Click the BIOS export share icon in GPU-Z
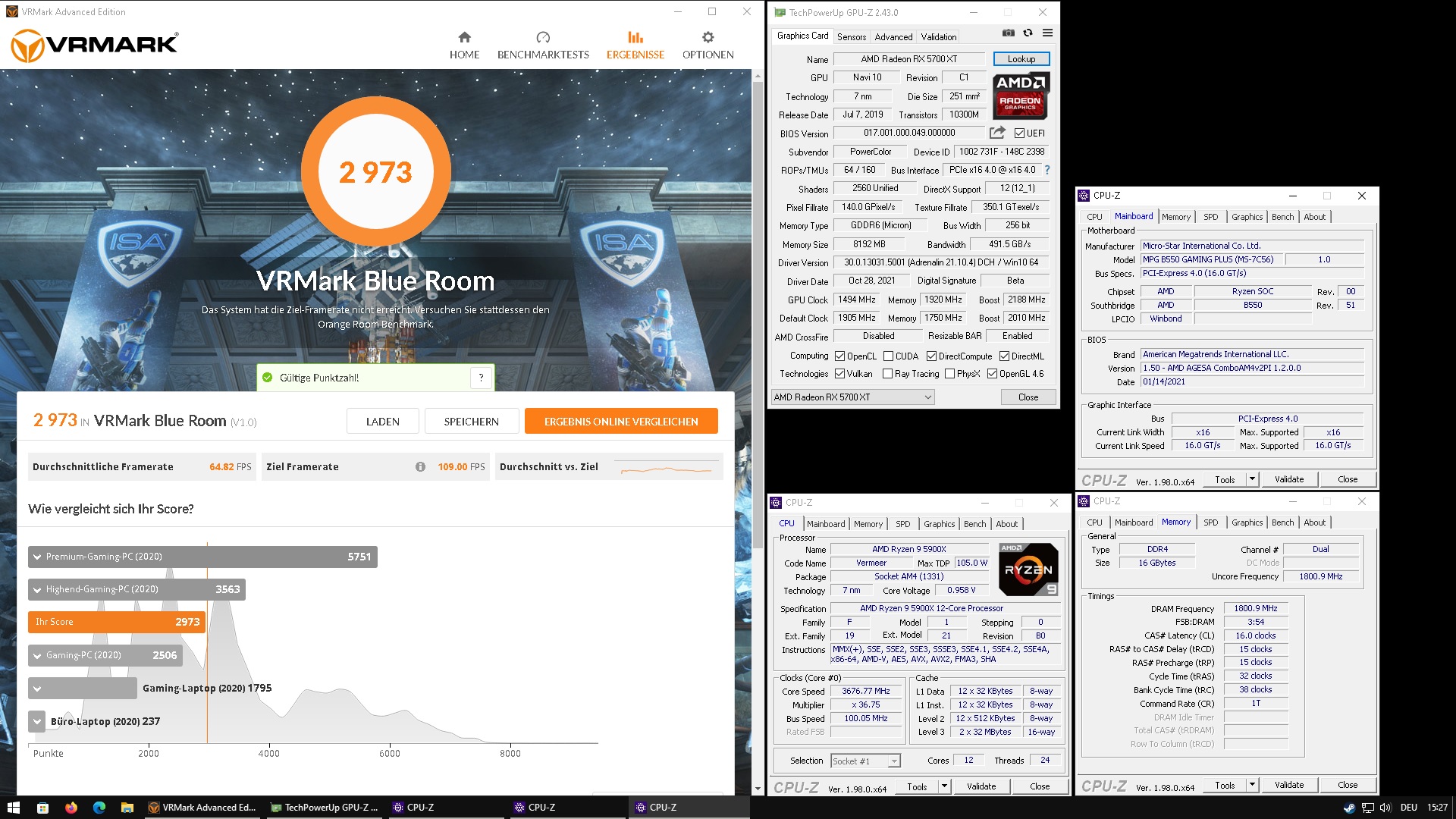Screen dimensions: 1456x819 point(997,133)
